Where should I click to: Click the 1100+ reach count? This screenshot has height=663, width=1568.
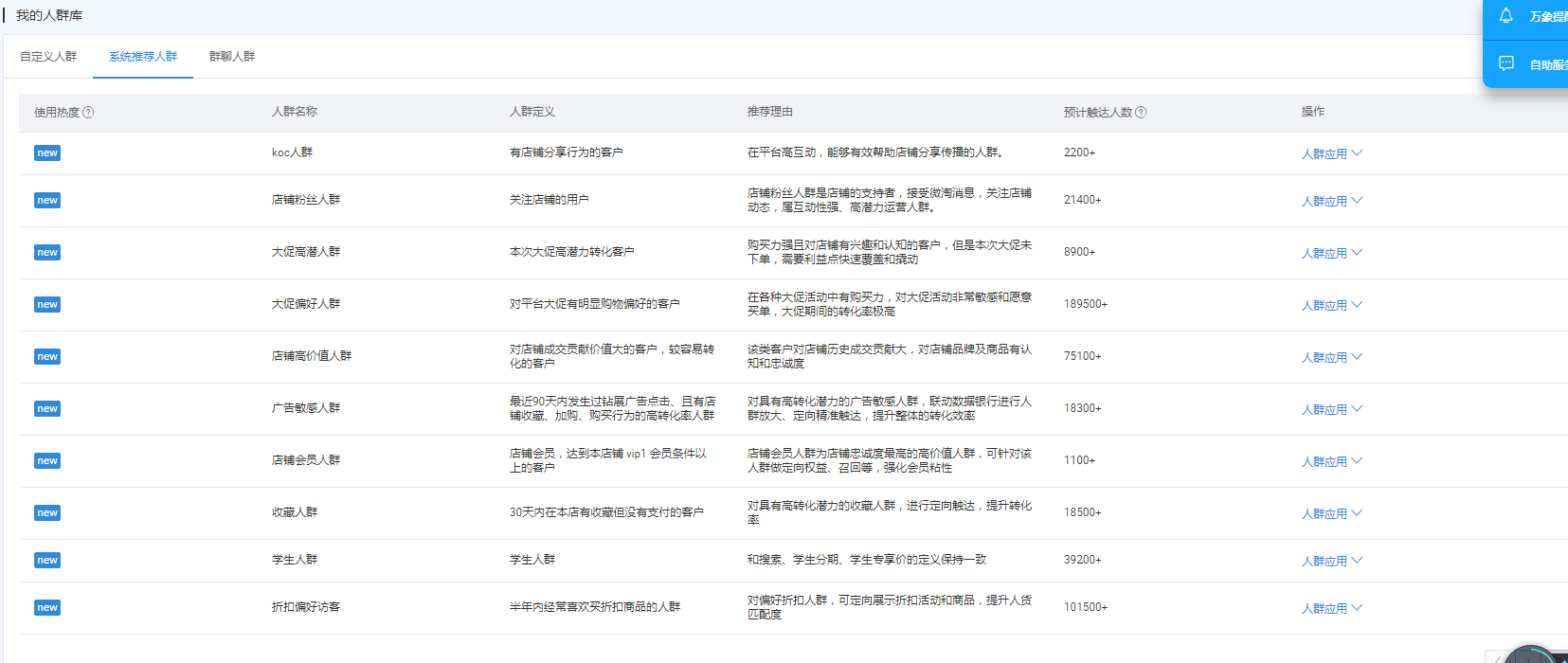(1079, 460)
